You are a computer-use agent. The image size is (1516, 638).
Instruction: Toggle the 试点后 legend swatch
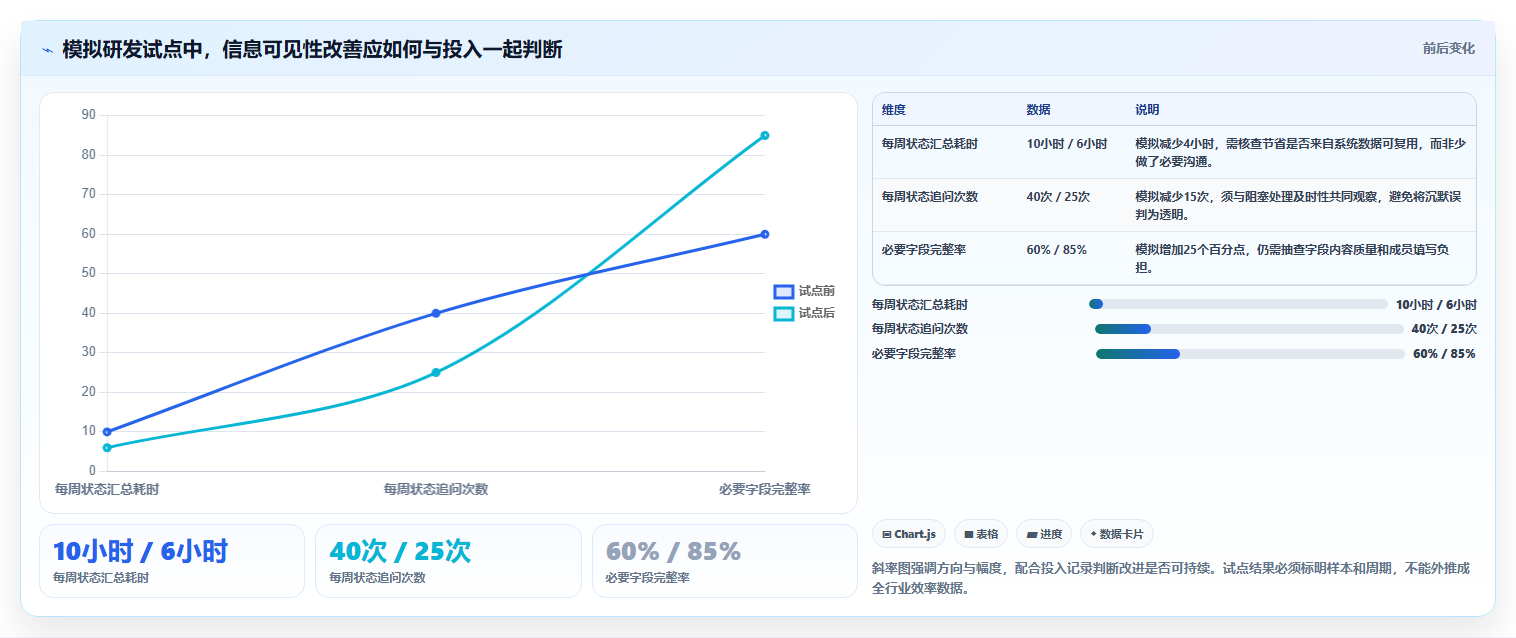tap(784, 313)
